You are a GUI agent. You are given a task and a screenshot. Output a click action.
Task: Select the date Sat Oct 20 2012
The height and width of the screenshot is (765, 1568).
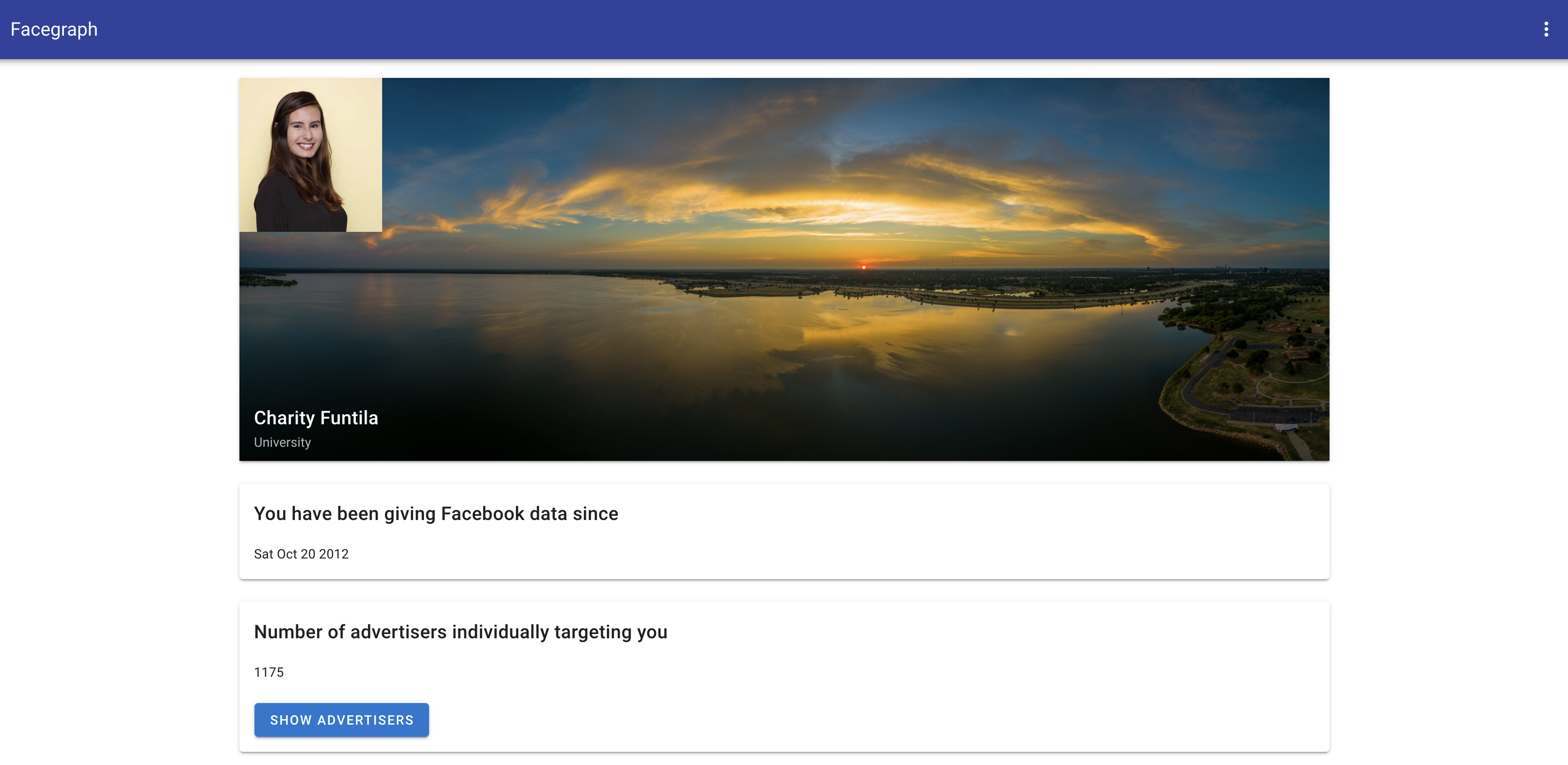(301, 554)
